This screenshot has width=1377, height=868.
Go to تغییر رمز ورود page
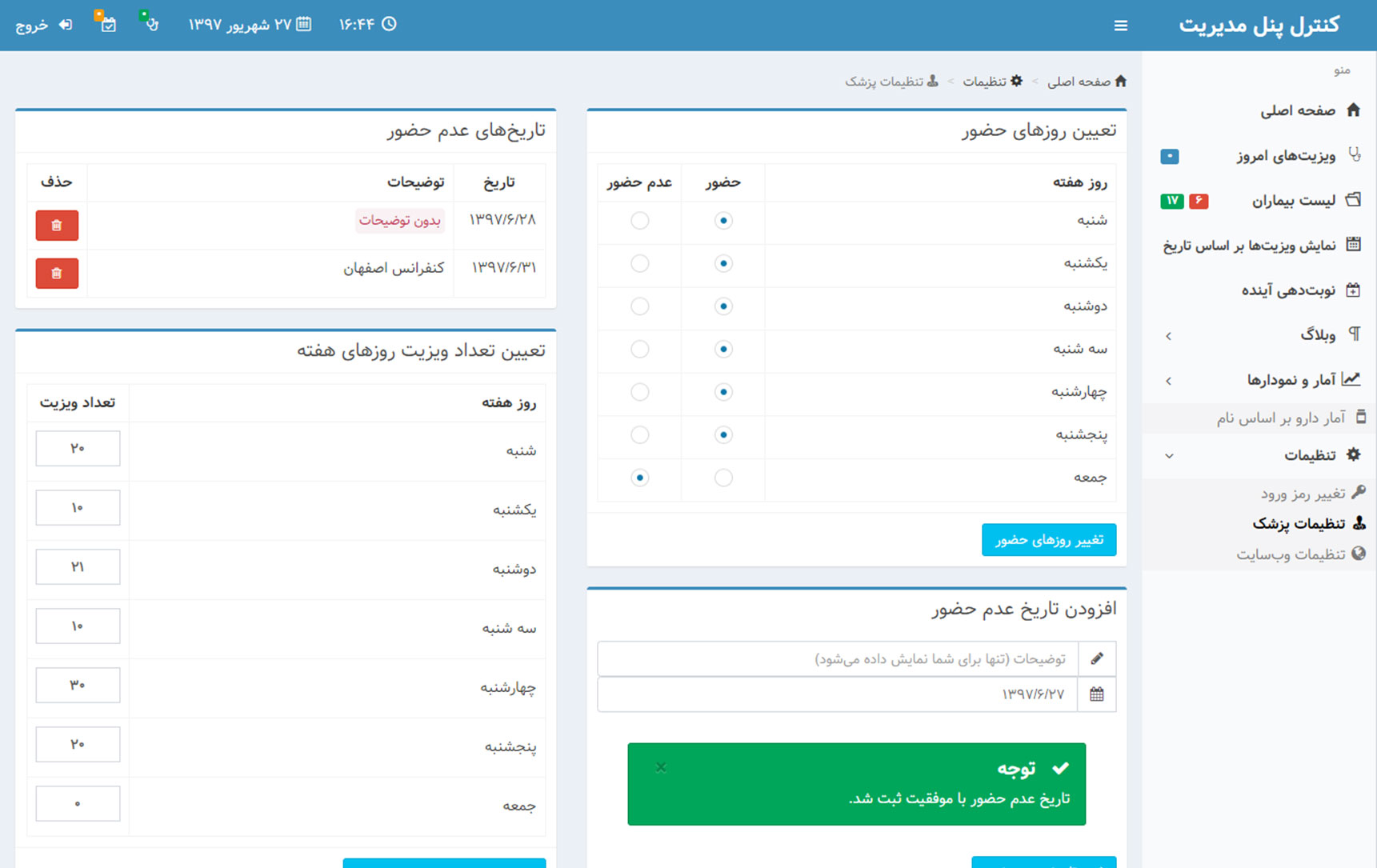[1303, 494]
